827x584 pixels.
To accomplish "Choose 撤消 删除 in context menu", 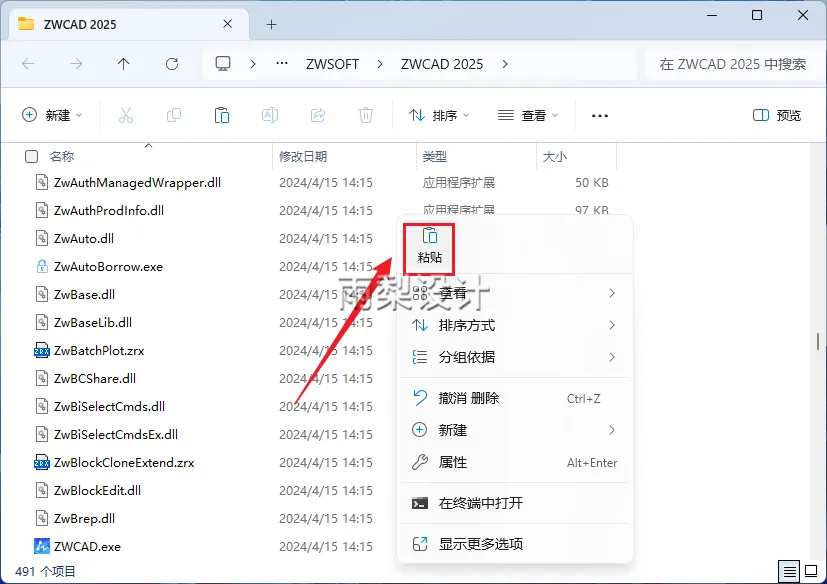I will (x=515, y=398).
